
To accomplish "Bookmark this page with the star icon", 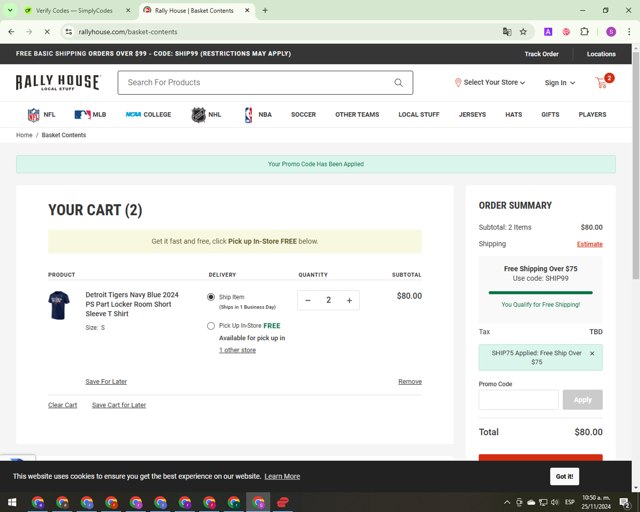I will click(x=523, y=31).
